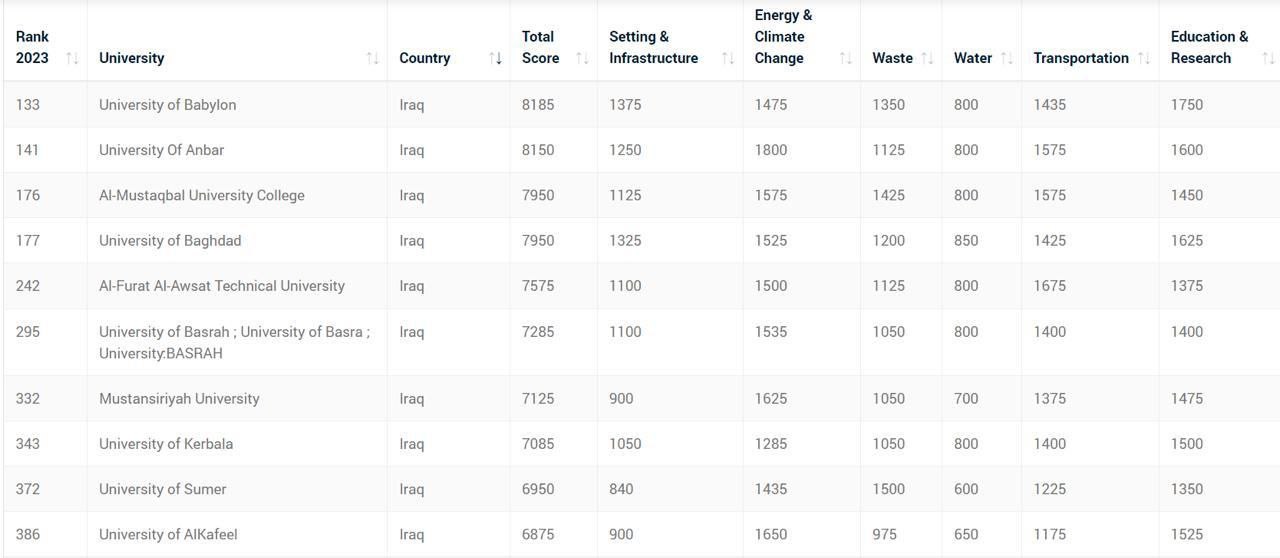Select University Of Anbar name

point(161,150)
